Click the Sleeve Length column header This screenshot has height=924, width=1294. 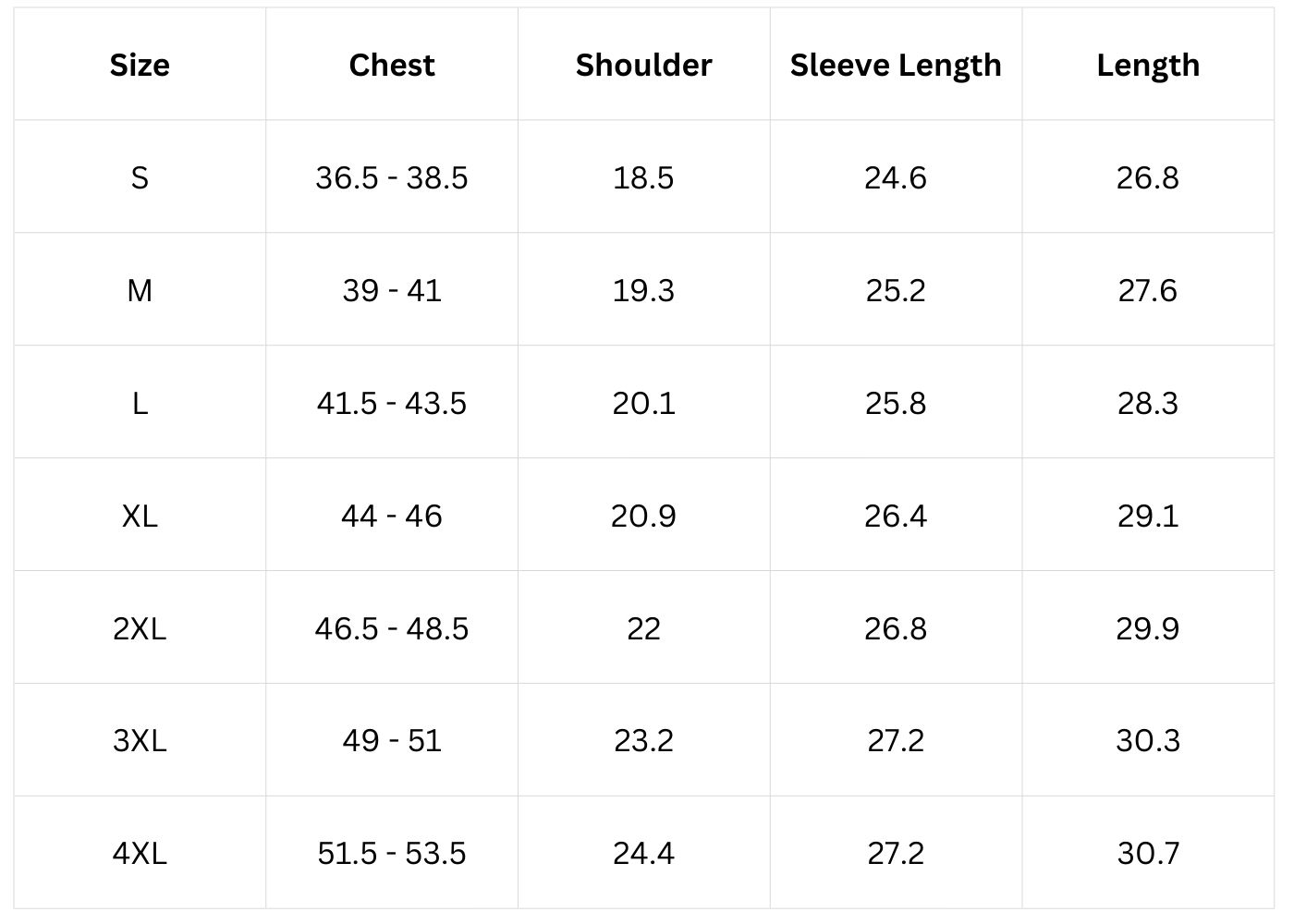coord(896,65)
